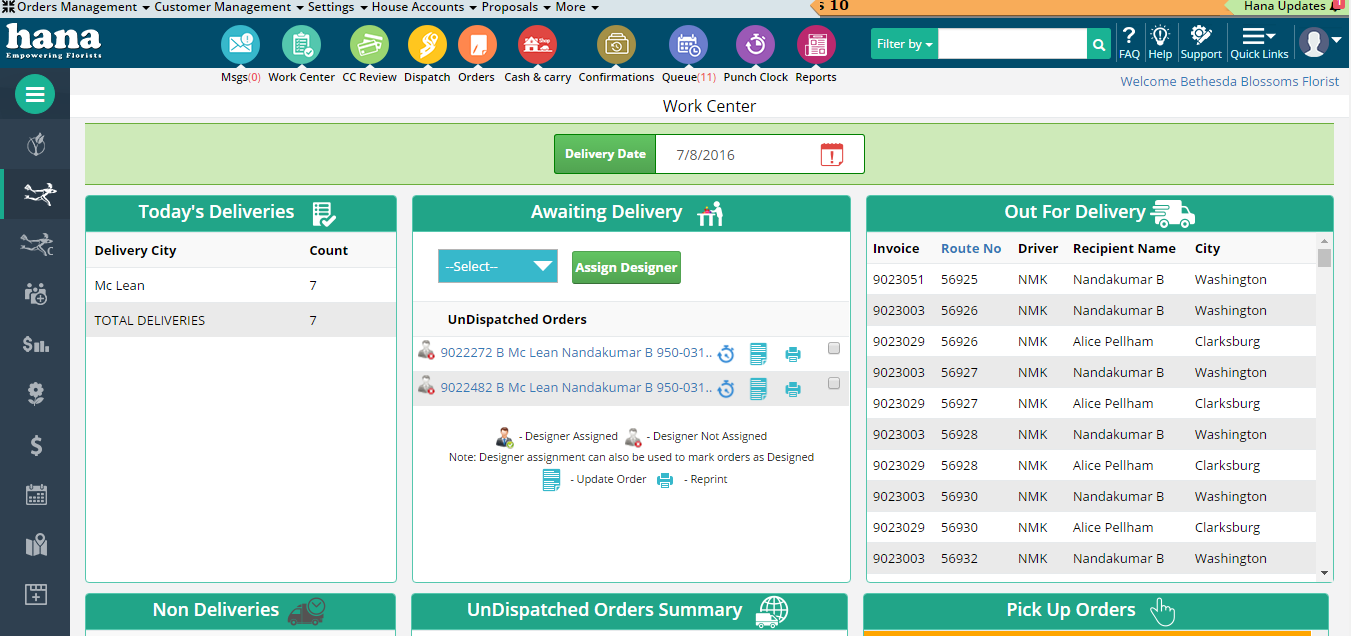Open the Cash & carry icon

click(x=537, y=45)
